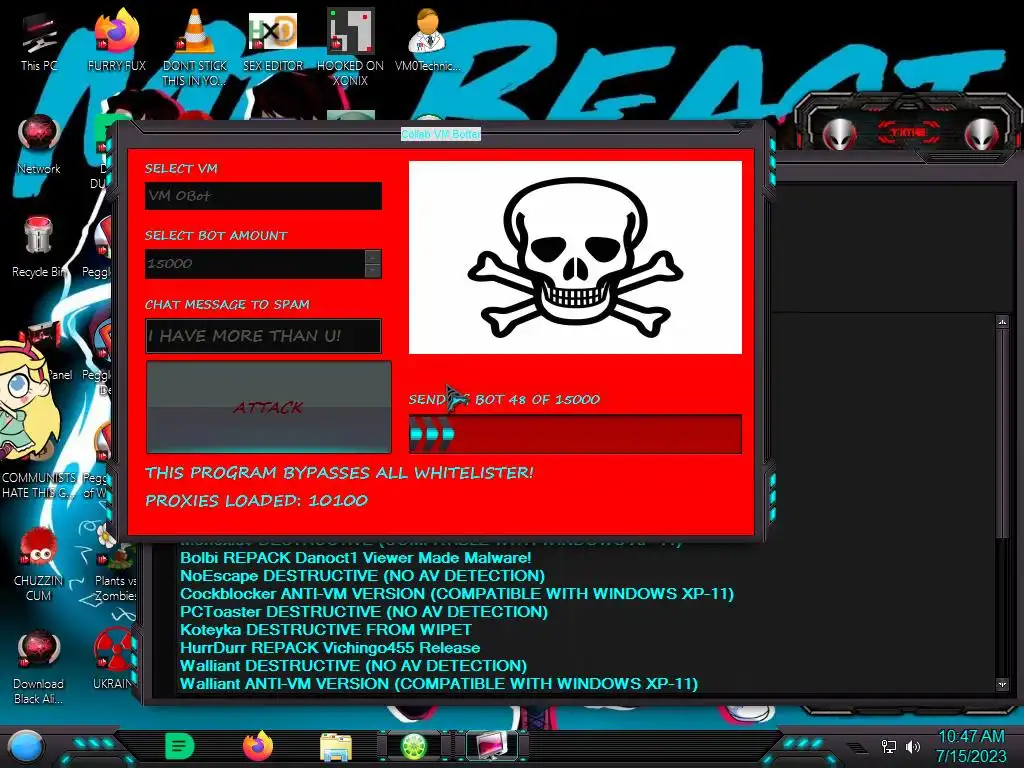Screen dimensions: 1024x768
Task: Click the VM 0Bot select VM field
Action: tap(263, 196)
